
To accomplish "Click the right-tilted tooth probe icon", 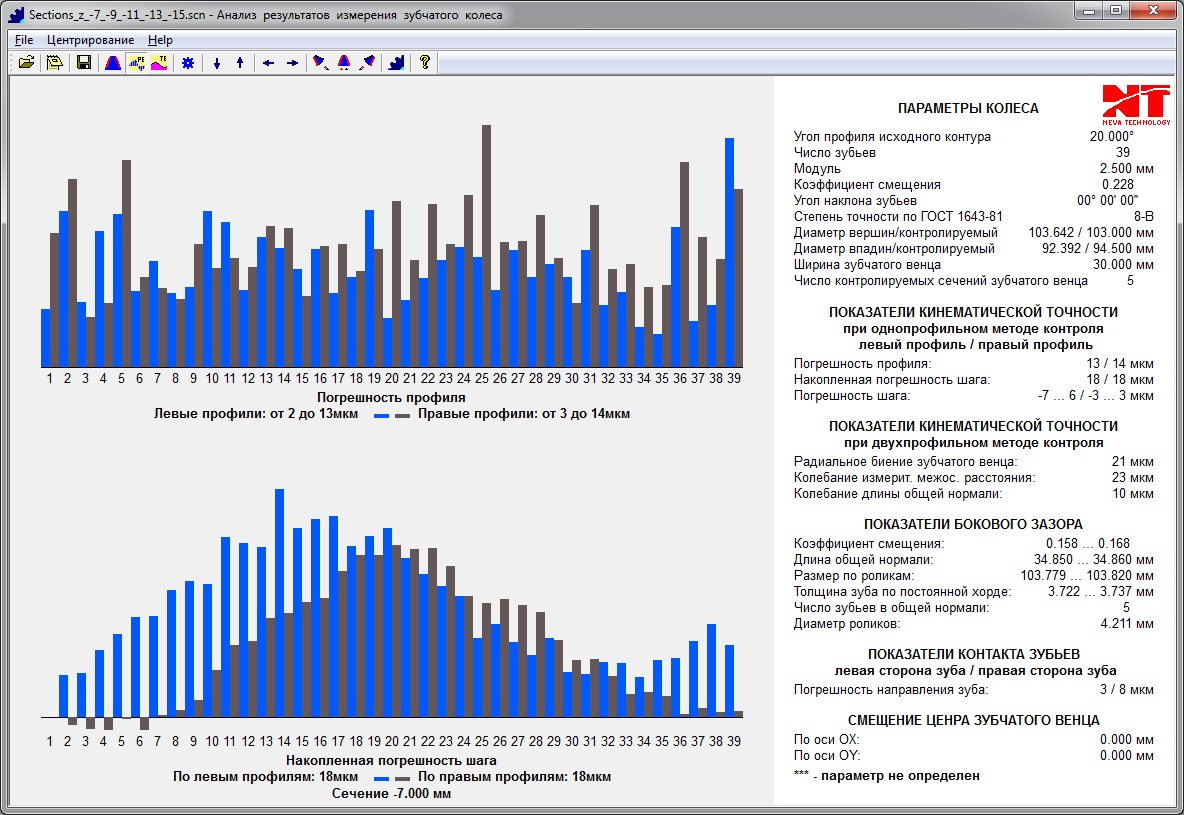I will (x=368, y=63).
